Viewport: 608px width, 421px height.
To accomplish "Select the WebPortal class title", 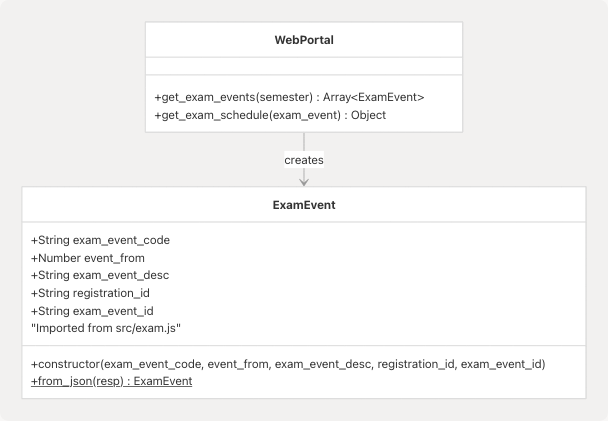I will (304, 40).
